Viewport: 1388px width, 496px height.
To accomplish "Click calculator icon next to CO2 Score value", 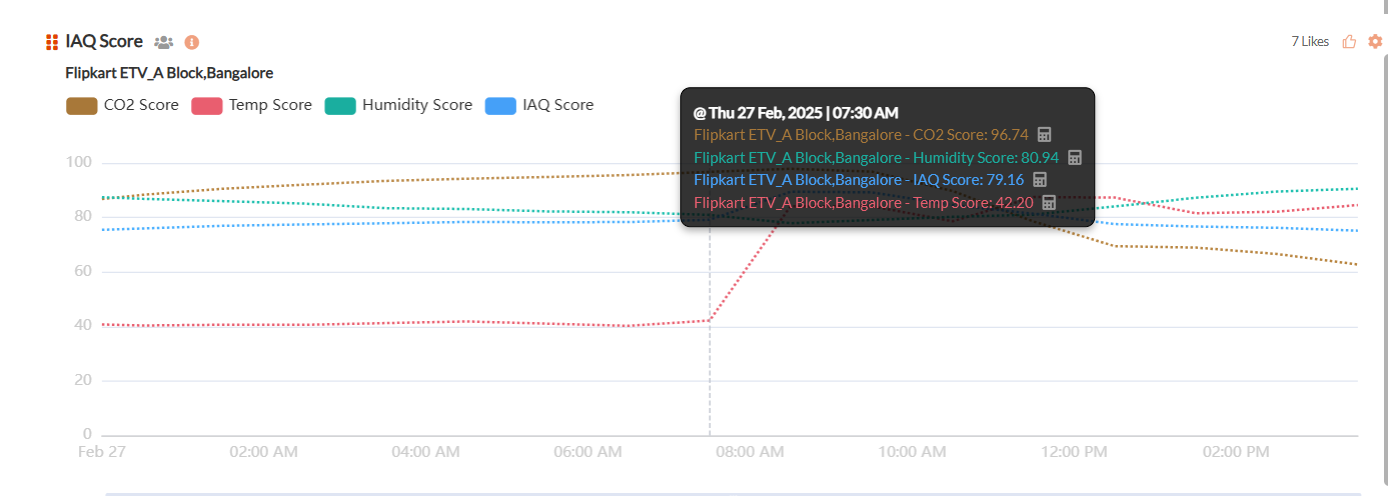I will pos(1044,134).
